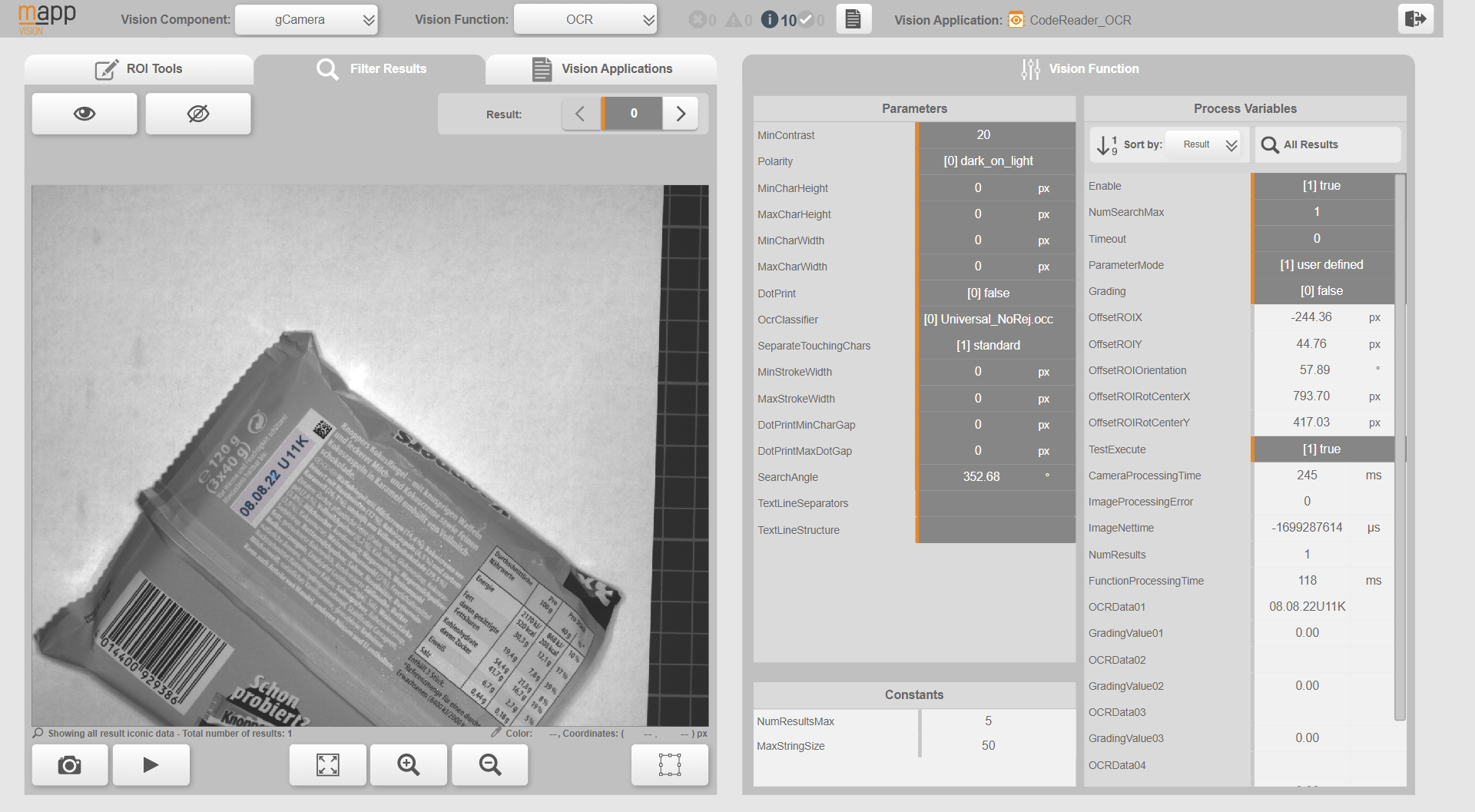Fit image to view with expand icon
This screenshot has height=812, width=1475.
pyautogui.click(x=328, y=765)
